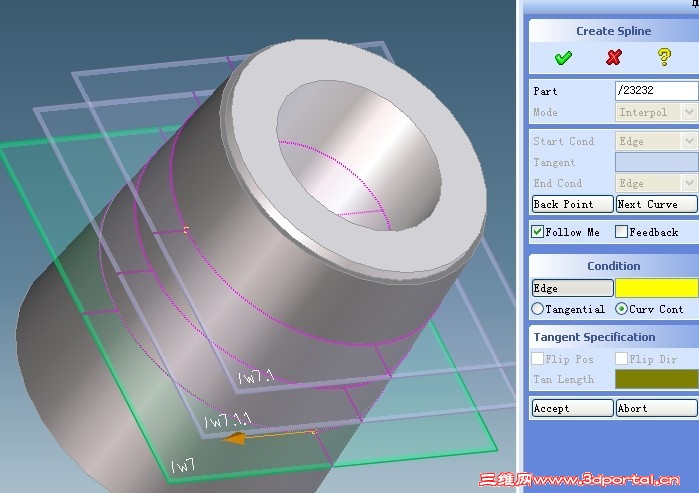Open help with the yellow question mark
The image size is (699, 493).
[x=664, y=57]
